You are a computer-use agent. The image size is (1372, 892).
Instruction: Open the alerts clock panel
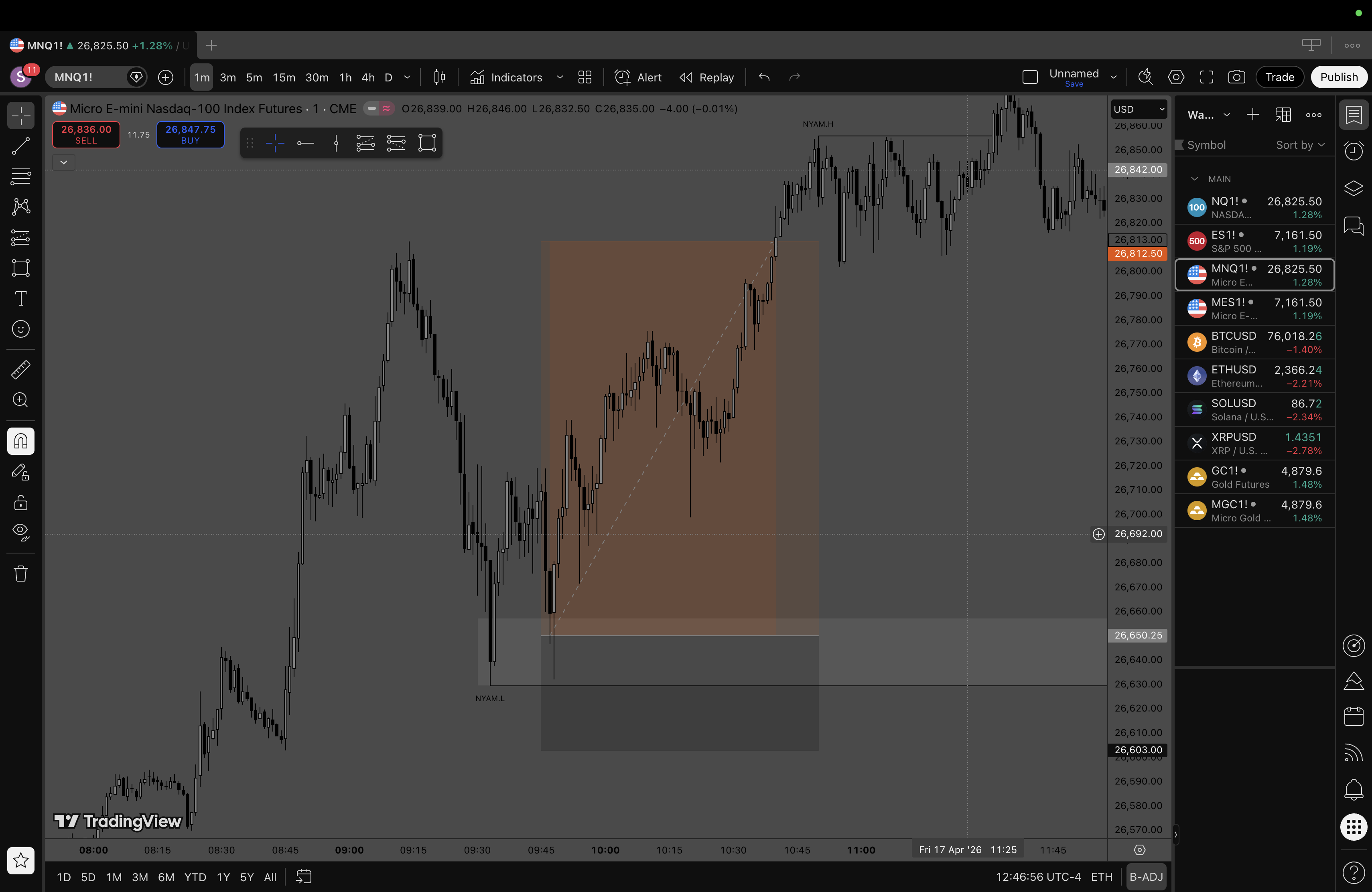1354,151
